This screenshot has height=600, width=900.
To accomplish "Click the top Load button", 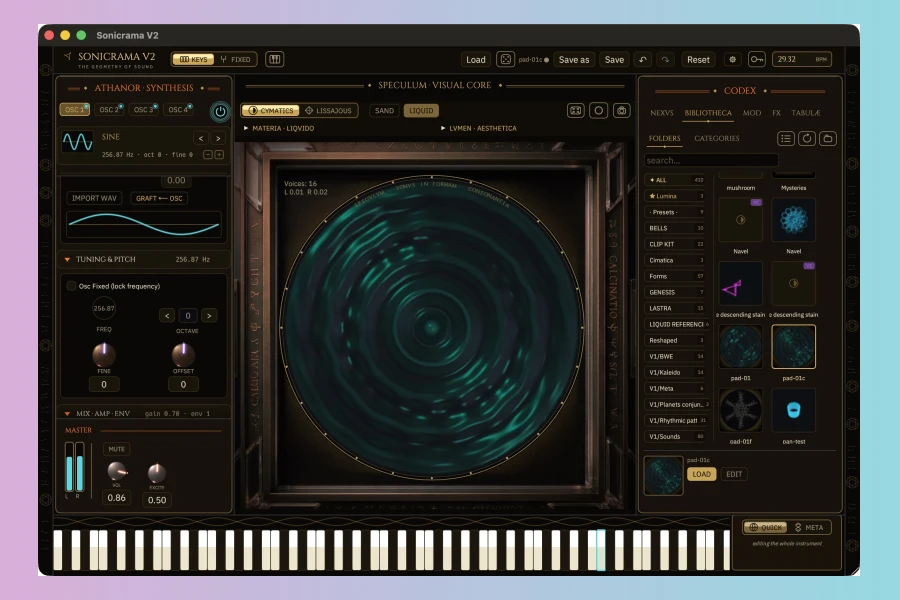I will pos(475,60).
